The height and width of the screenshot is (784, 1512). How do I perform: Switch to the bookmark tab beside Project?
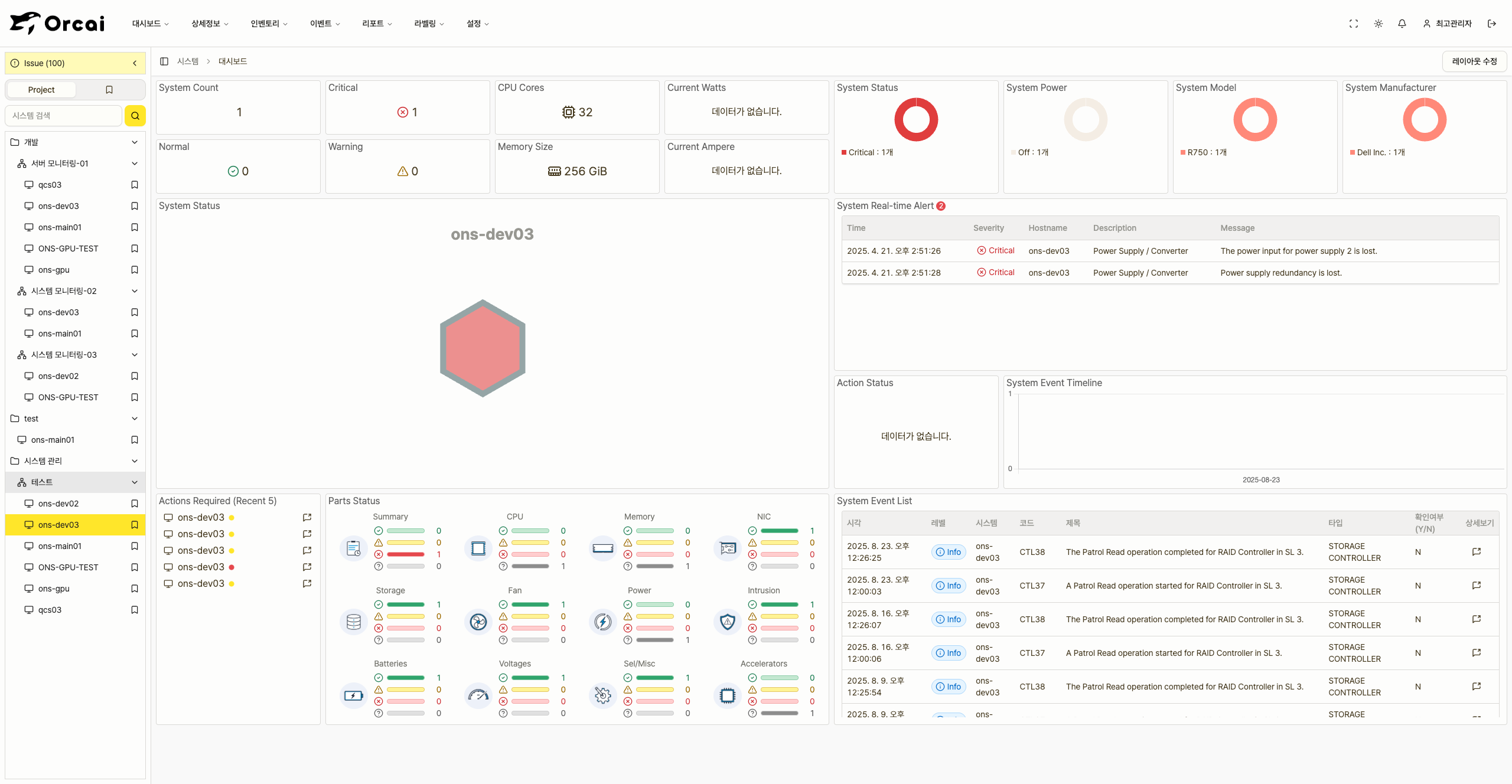(109, 90)
